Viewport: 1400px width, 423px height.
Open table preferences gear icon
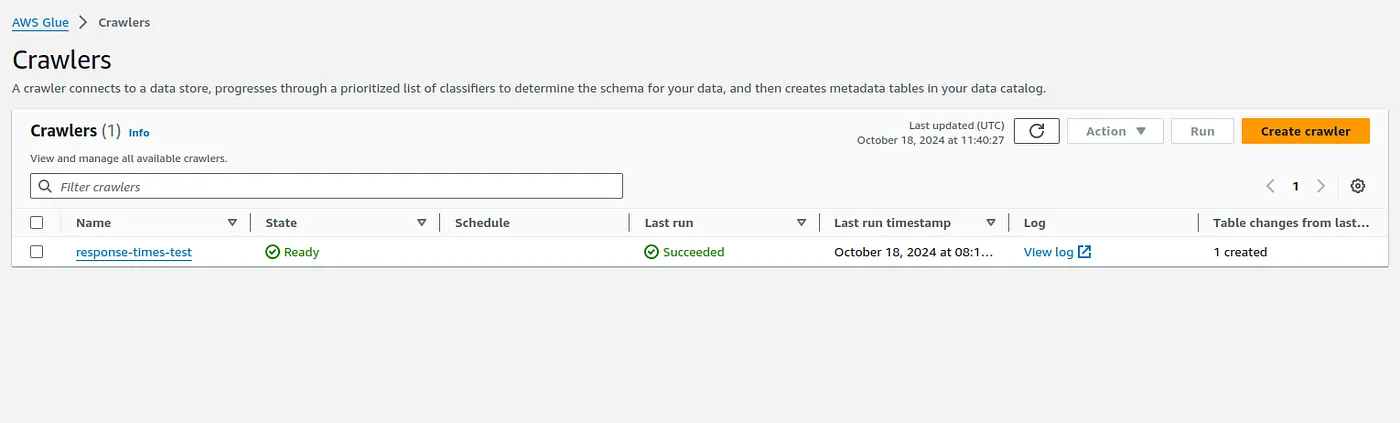(x=1357, y=186)
